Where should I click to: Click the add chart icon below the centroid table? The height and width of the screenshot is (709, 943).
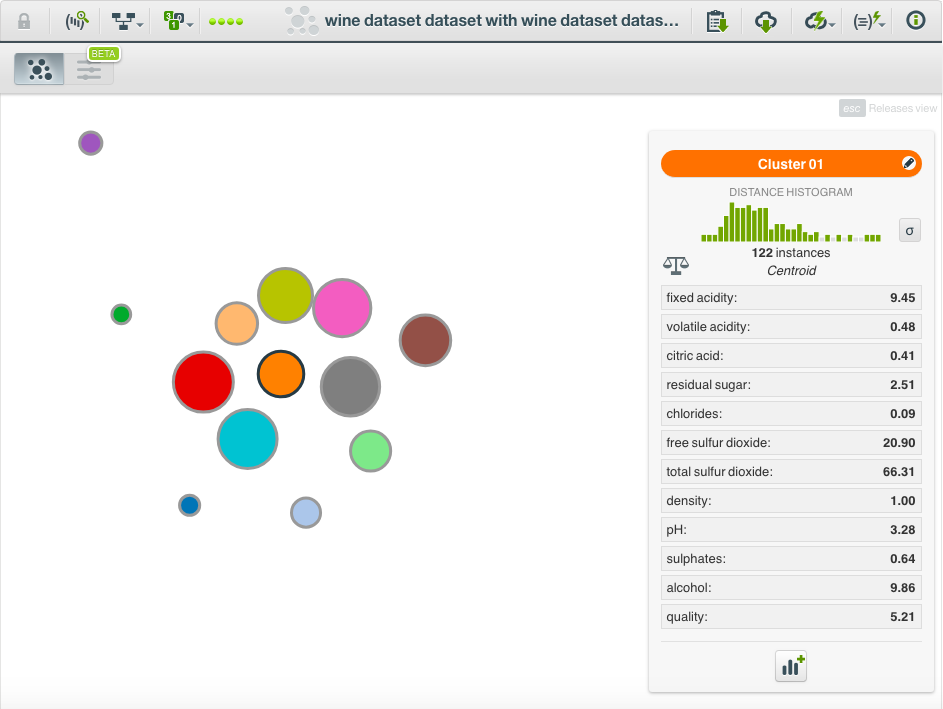(x=790, y=666)
